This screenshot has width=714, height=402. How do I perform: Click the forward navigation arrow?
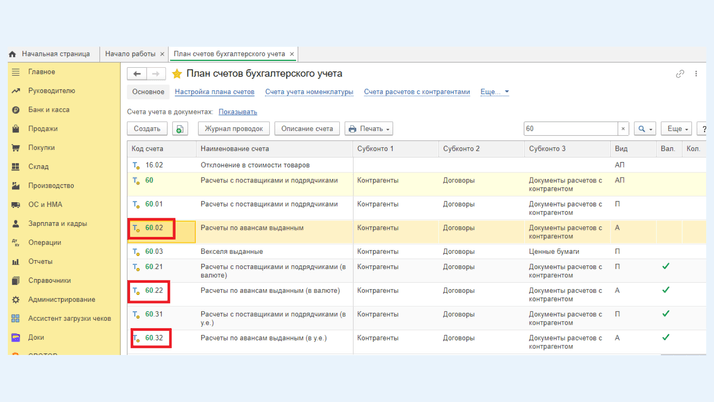[x=156, y=74]
